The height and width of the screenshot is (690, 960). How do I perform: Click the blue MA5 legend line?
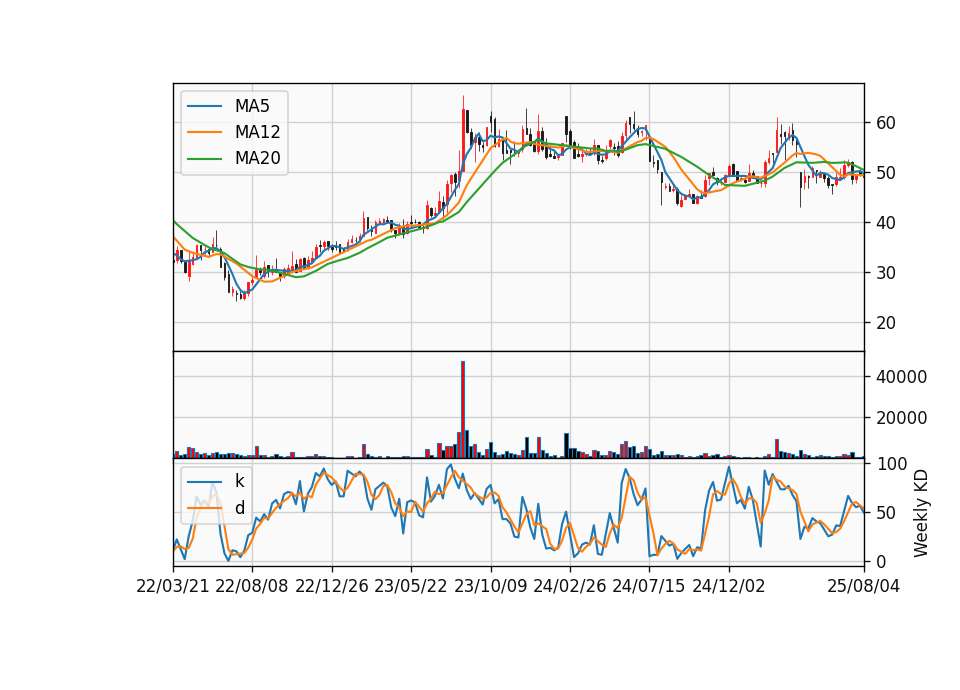click(x=204, y=107)
